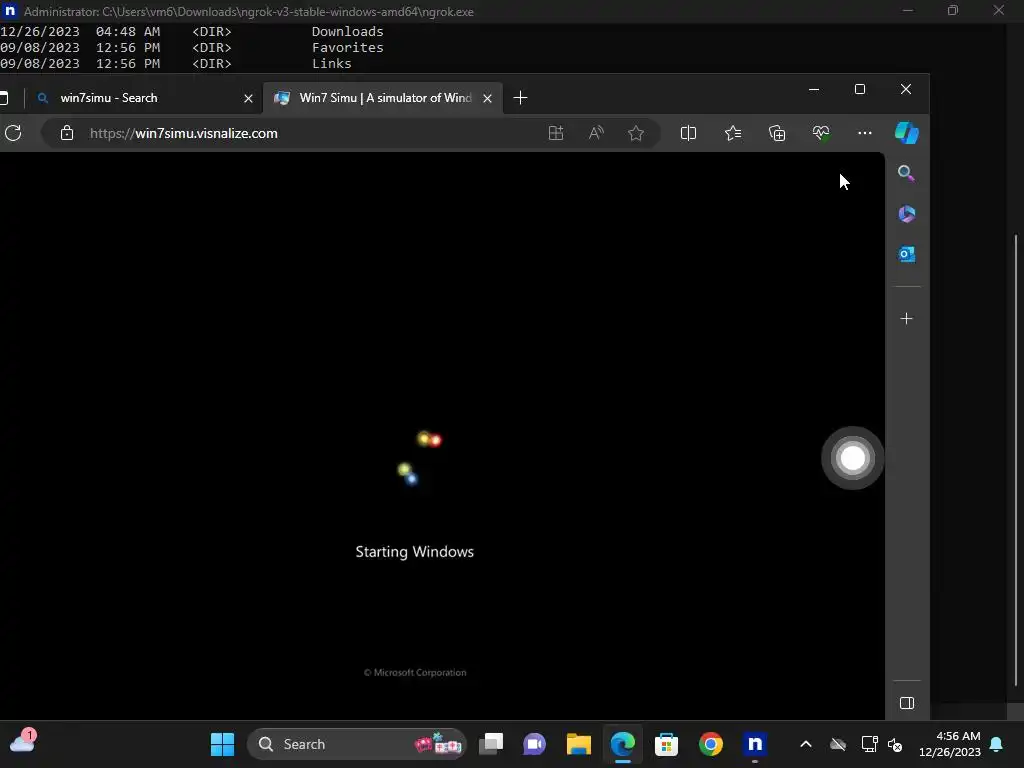
Task: Activate Read aloud in address bar
Action: (596, 133)
